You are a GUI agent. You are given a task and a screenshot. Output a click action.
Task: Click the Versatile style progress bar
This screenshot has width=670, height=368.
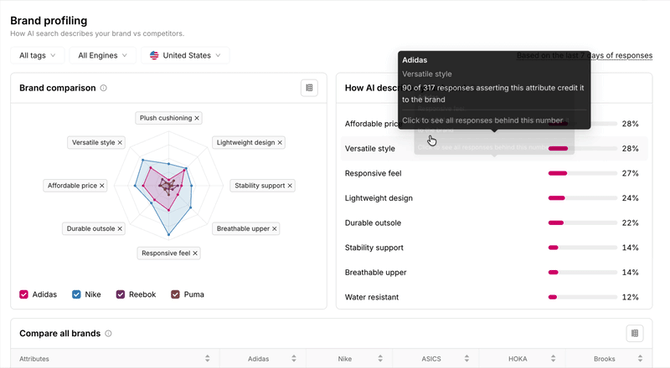582,149
